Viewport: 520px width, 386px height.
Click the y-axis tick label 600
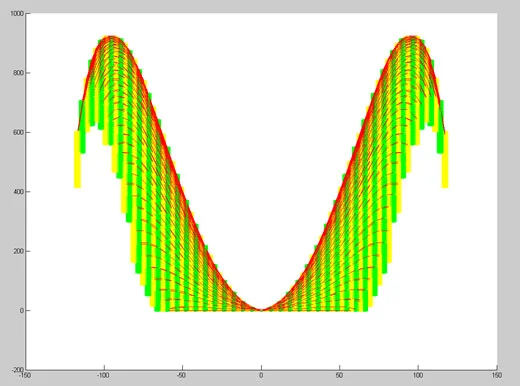[18, 132]
